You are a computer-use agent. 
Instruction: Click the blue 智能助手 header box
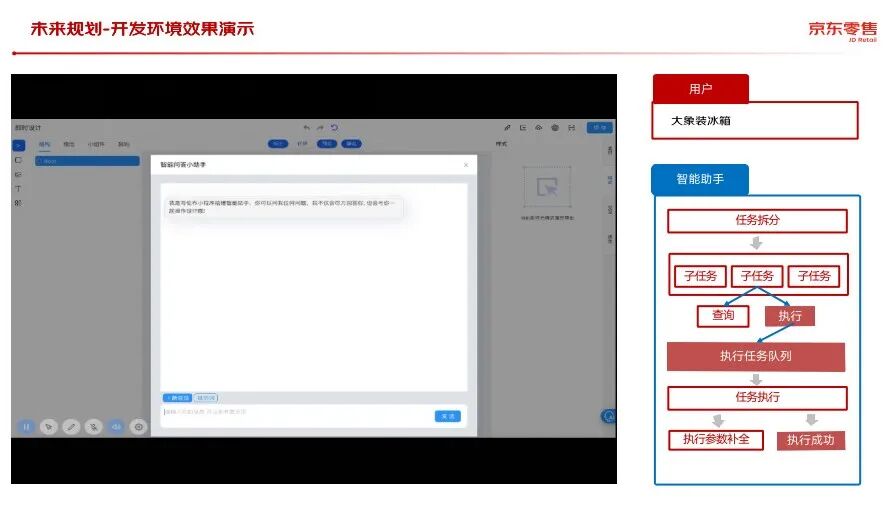click(x=700, y=179)
